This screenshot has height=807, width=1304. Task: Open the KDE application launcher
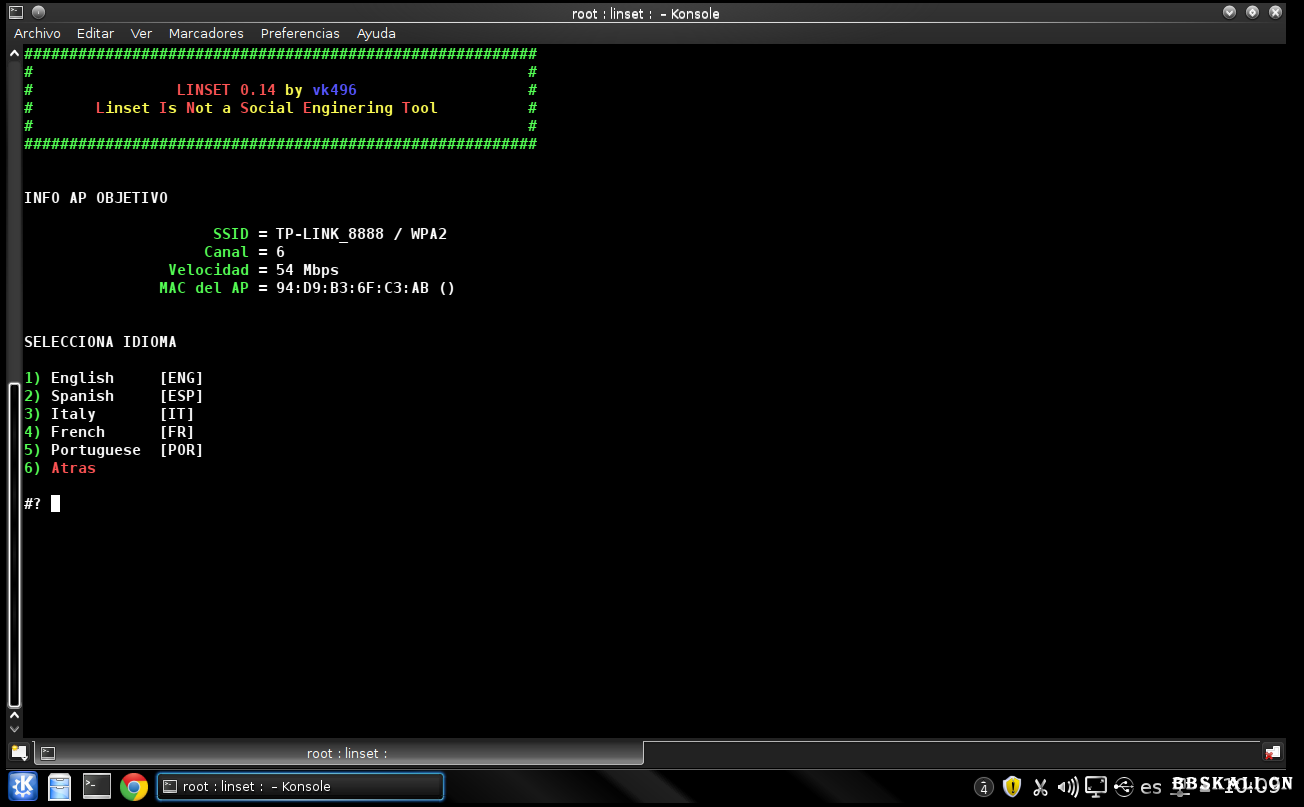[22, 787]
